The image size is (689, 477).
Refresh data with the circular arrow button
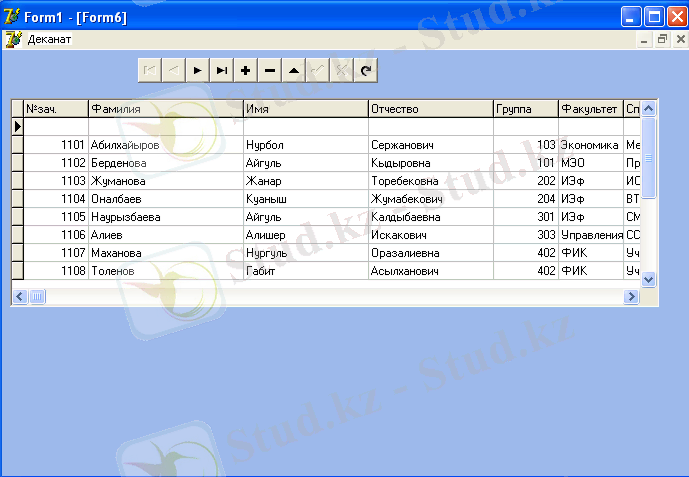[x=366, y=70]
